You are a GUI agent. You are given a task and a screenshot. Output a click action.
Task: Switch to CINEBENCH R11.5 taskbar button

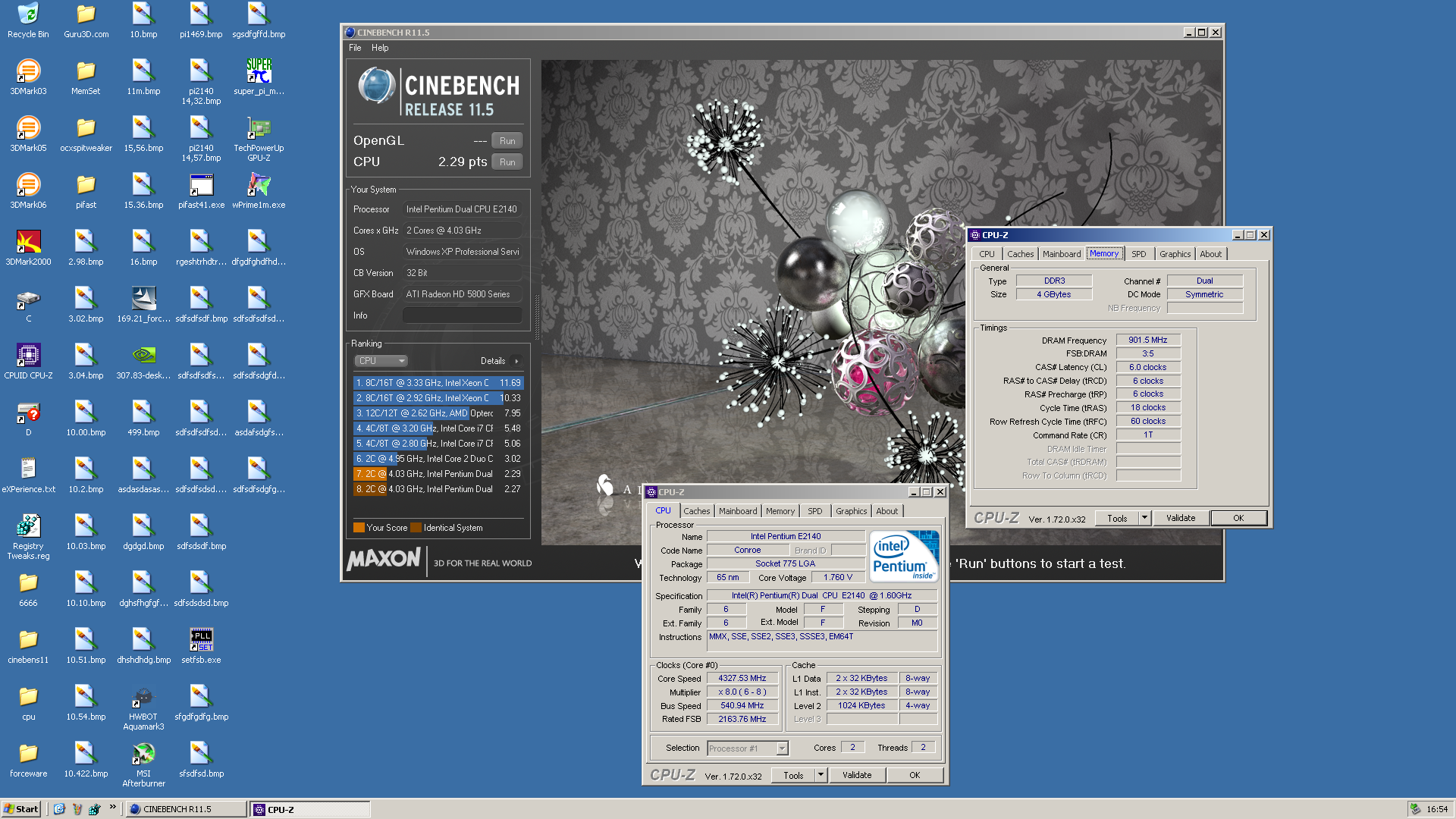pyautogui.click(x=186, y=809)
